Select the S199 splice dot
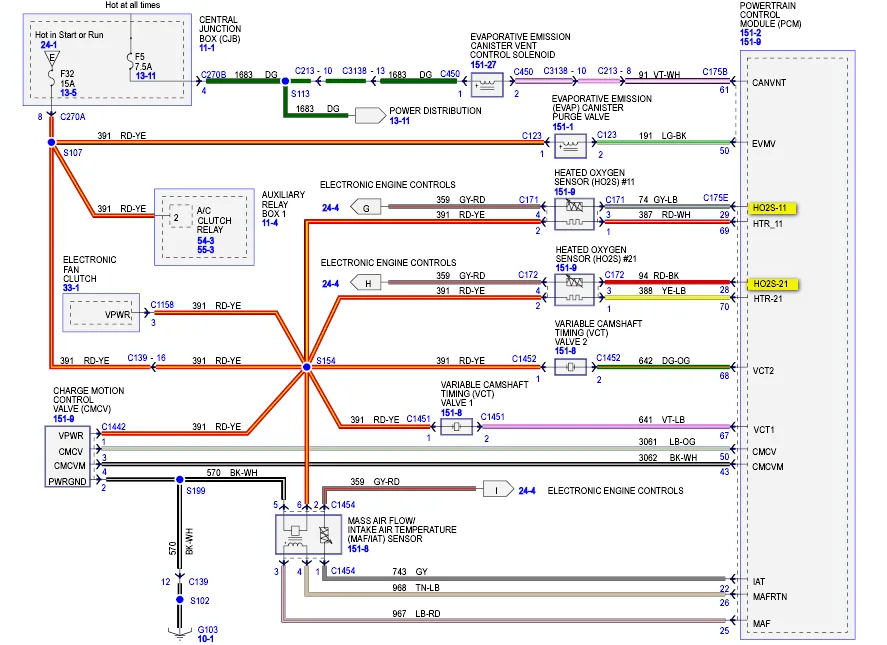Viewport: 887px width, 645px height. point(180,480)
